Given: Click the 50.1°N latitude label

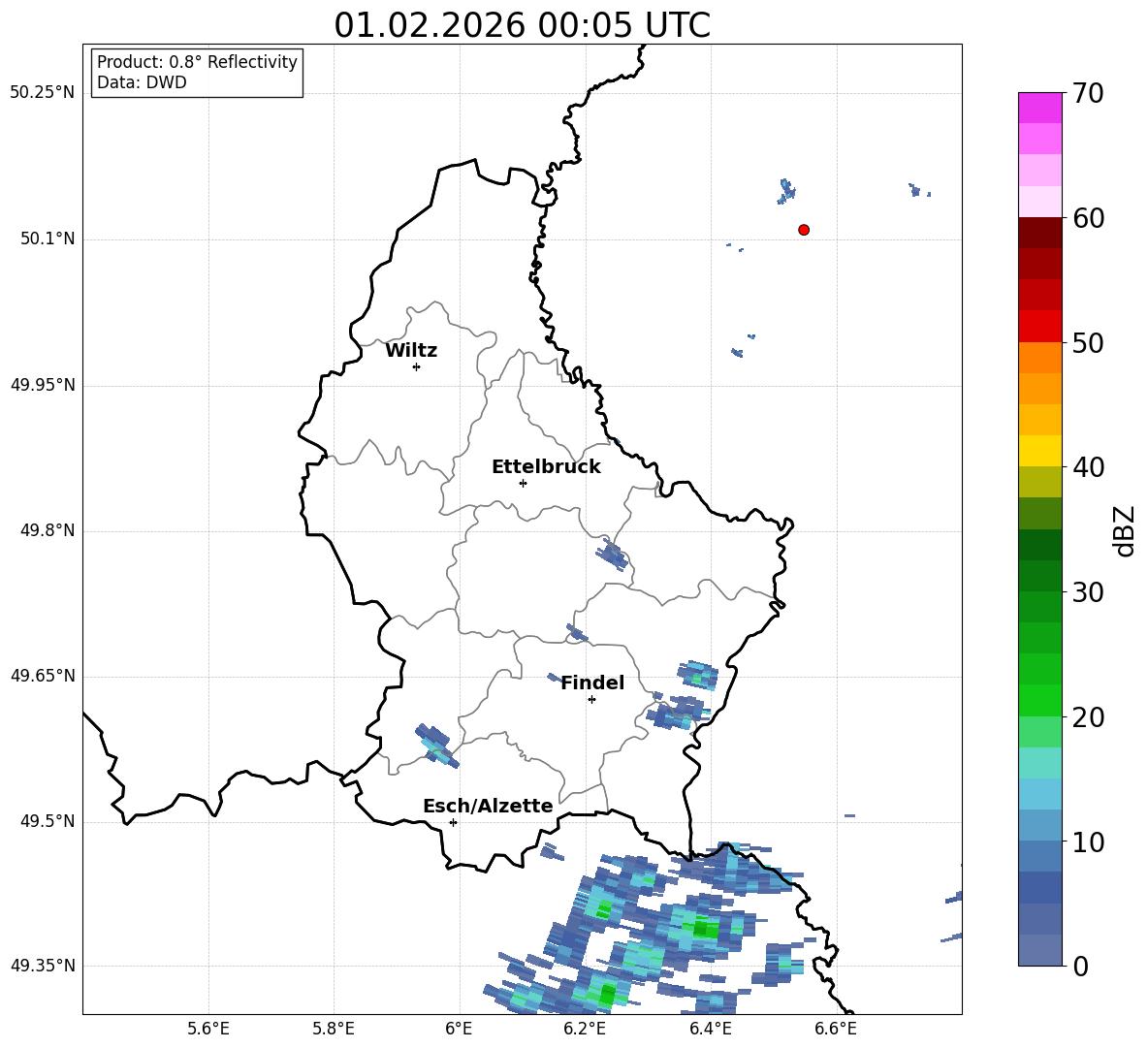Looking at the screenshot, I should point(48,238).
